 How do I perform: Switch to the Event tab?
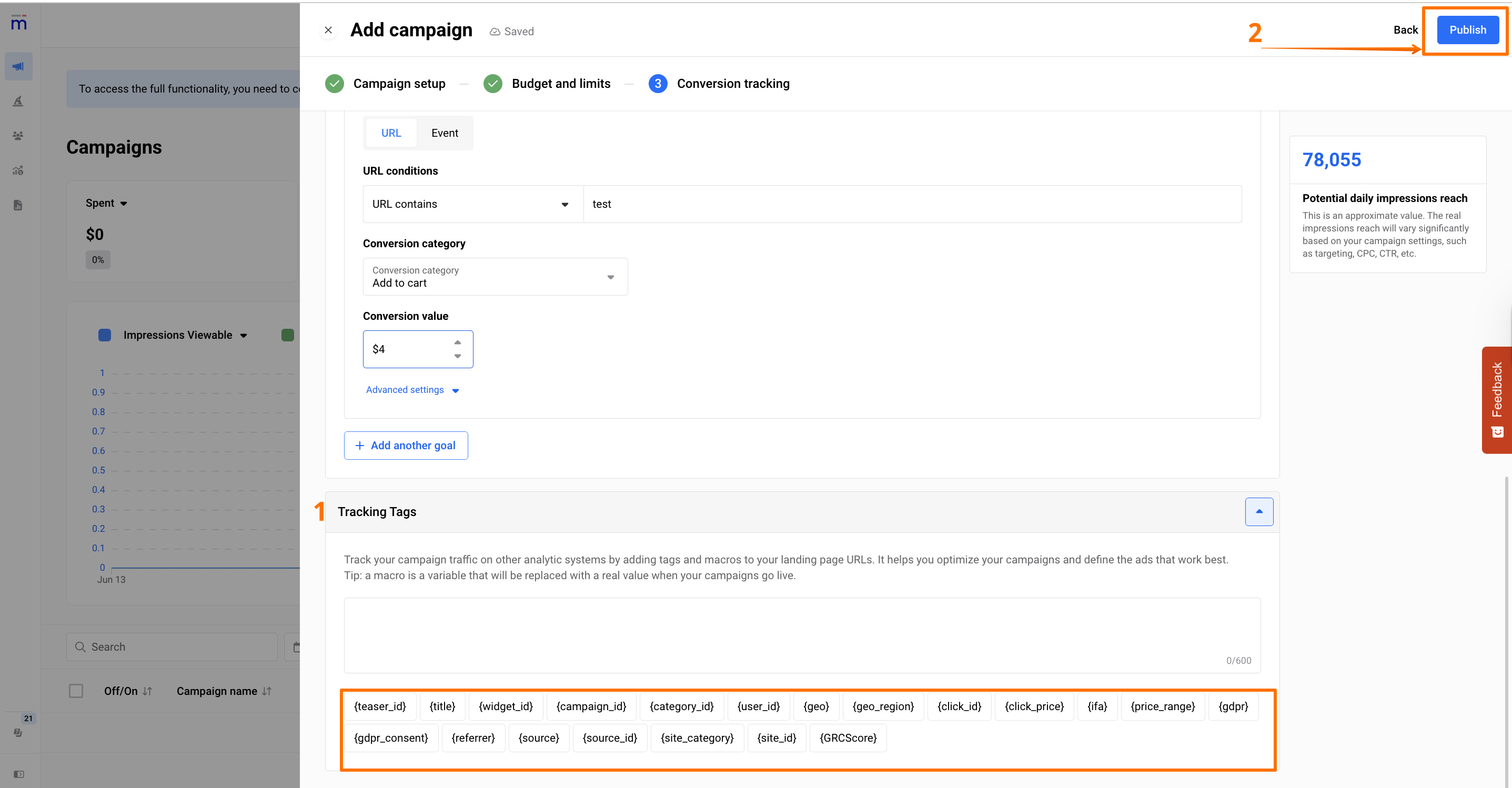445,133
